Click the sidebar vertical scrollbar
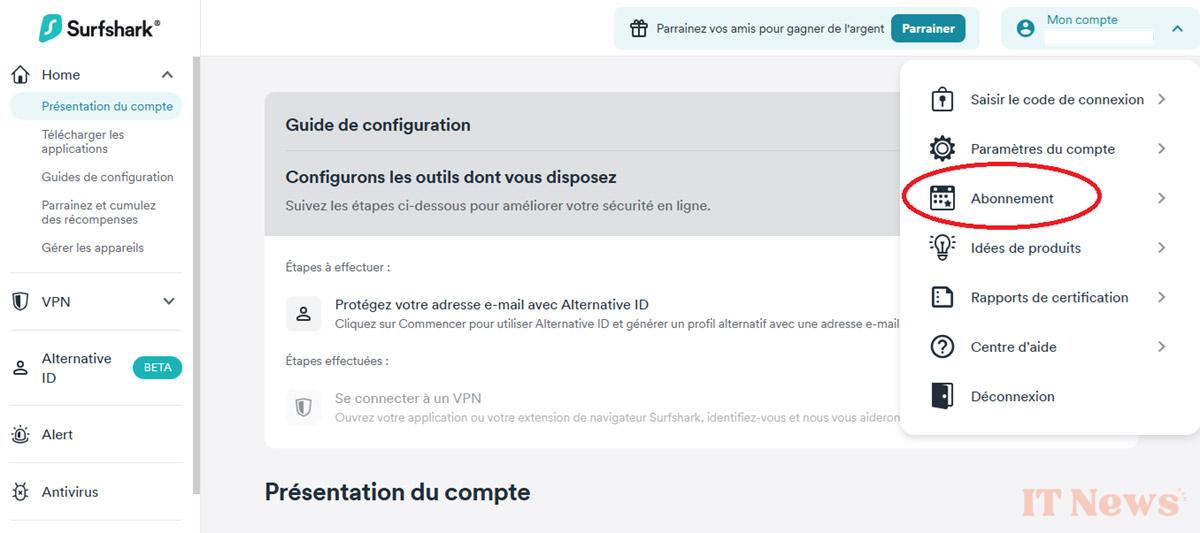The width and height of the screenshot is (1200, 533). click(x=196, y=275)
